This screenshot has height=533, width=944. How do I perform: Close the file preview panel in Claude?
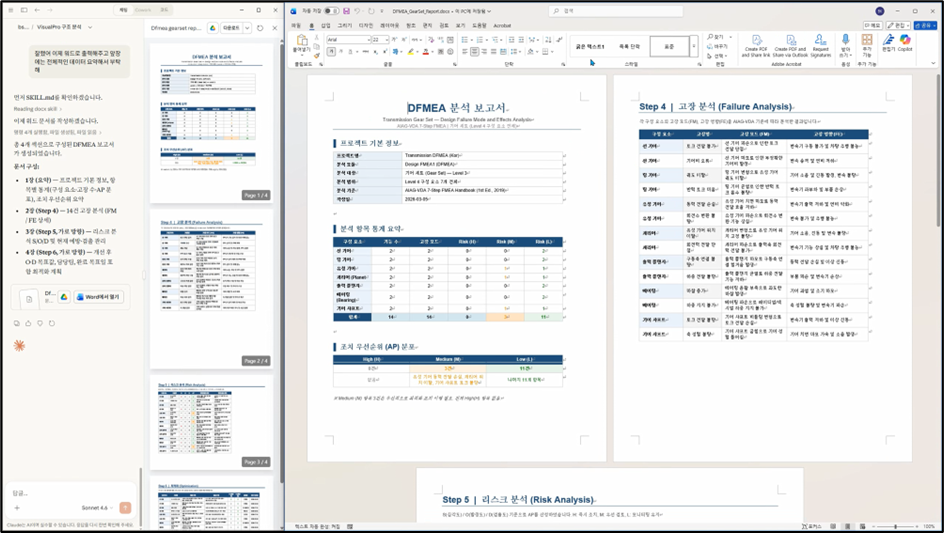pyautogui.click(x=275, y=28)
